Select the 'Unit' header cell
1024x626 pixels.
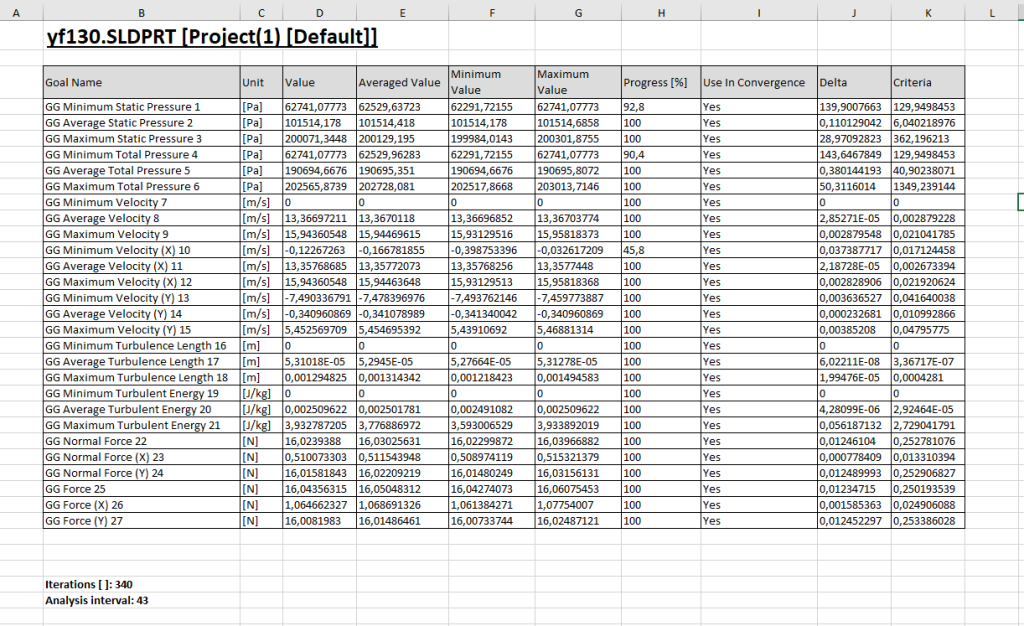[x=261, y=82]
